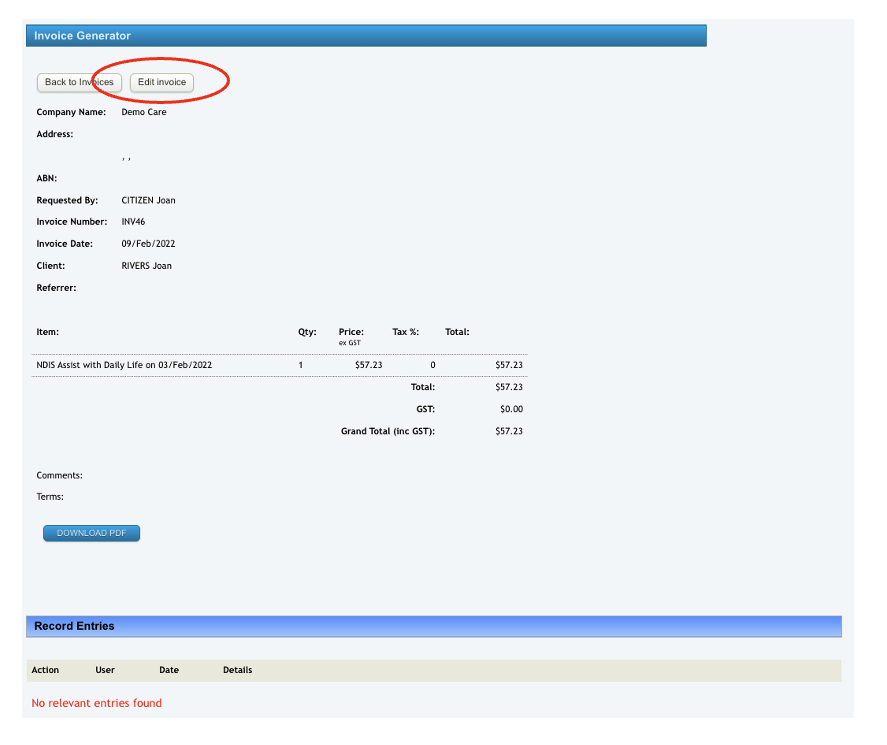Screen dimensions: 887x745
Task: Click the item price $57.23 ex GST
Action: 369,365
